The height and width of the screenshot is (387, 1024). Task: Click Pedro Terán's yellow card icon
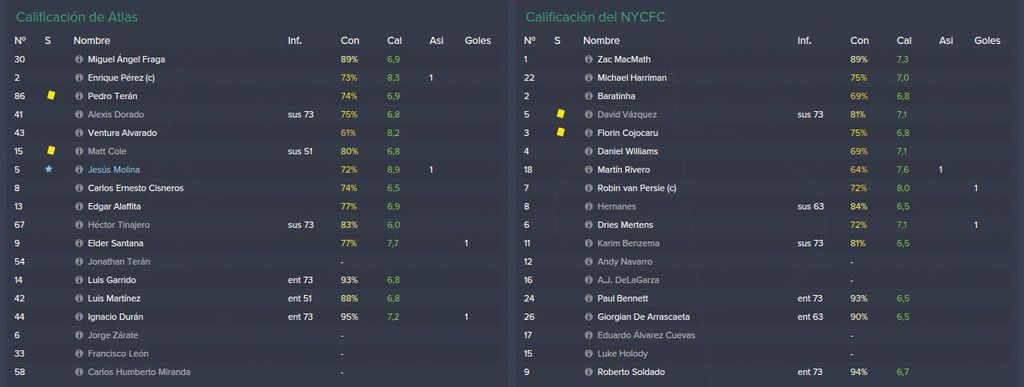pos(51,95)
